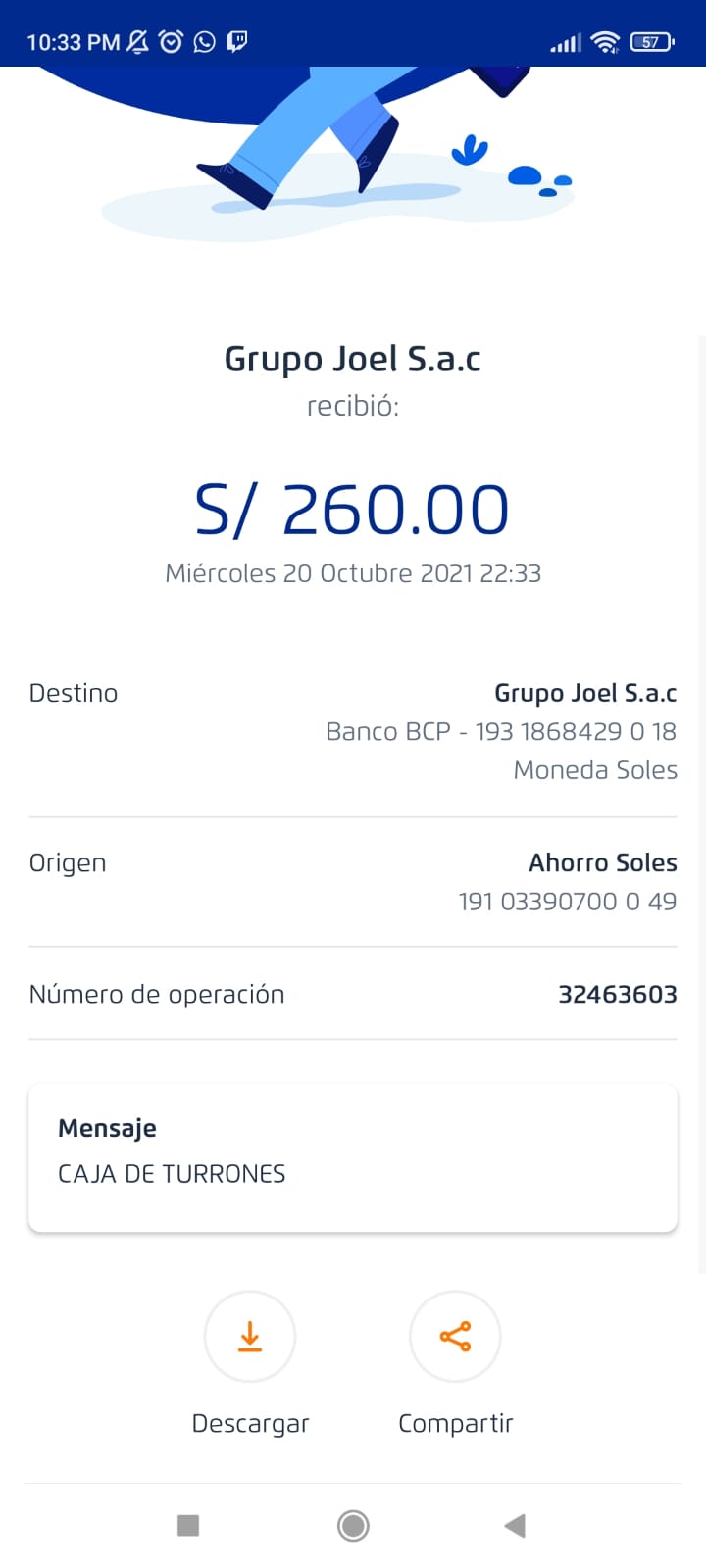Tap the alarm clock status icon
The height and width of the screenshot is (1568, 706).
(x=171, y=42)
